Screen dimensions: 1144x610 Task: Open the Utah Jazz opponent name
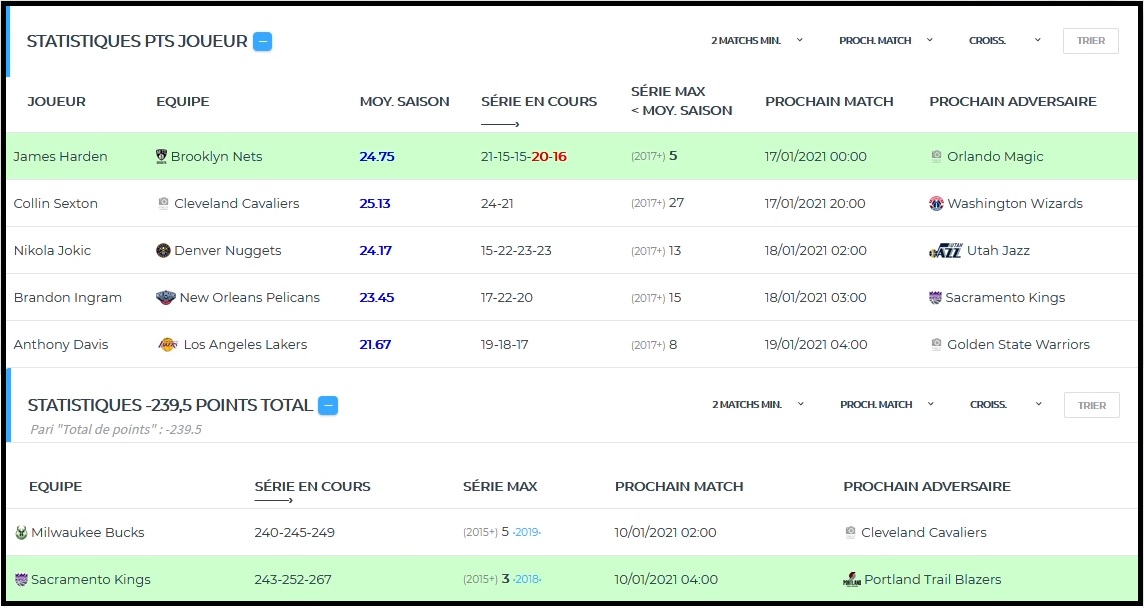(x=998, y=250)
